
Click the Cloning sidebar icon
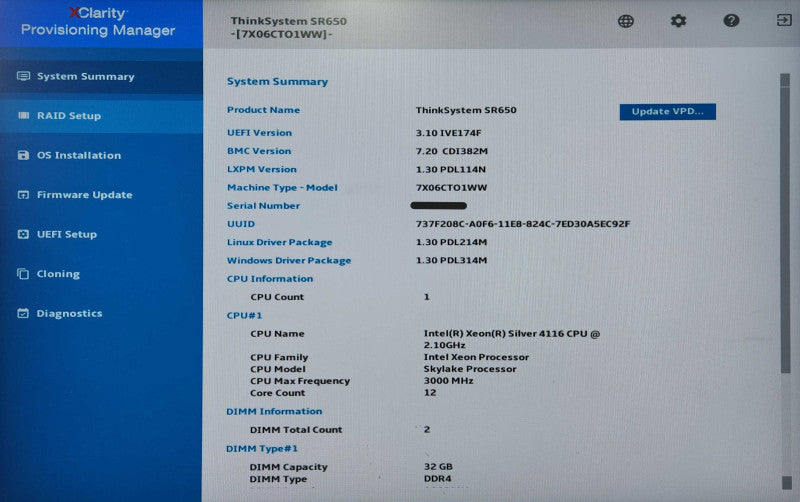[x=23, y=274]
